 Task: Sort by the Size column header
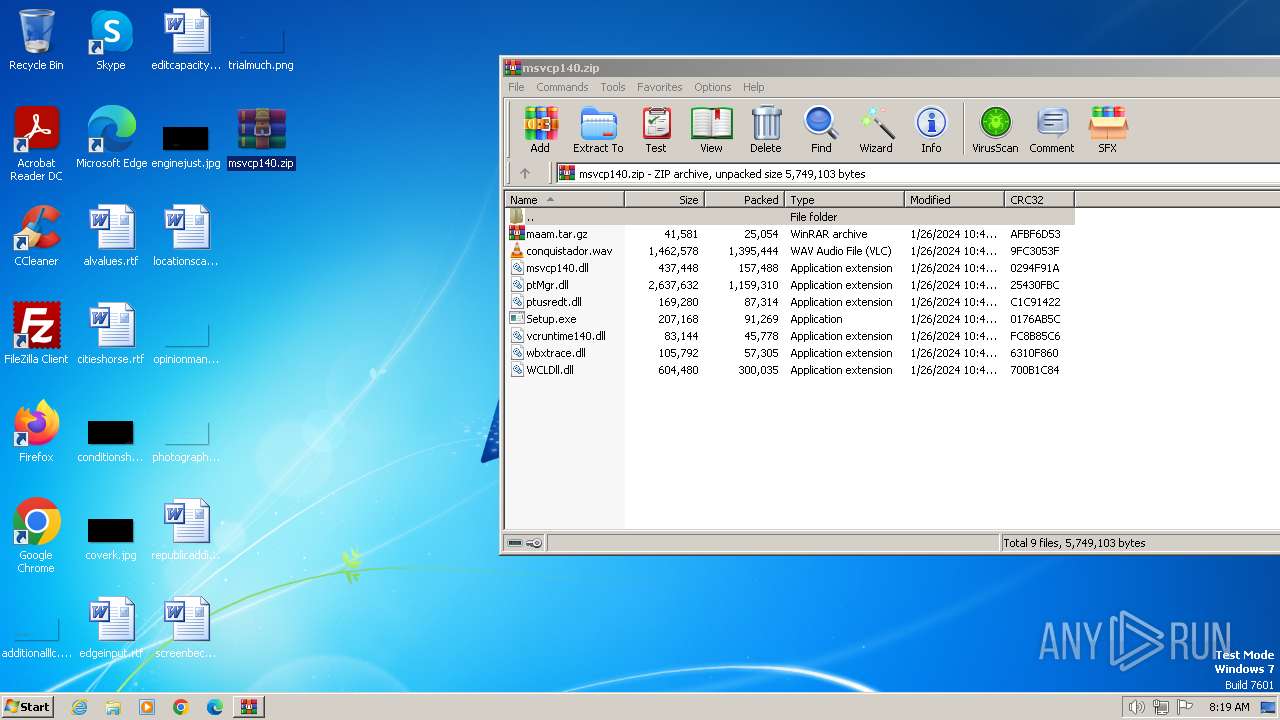(665, 200)
